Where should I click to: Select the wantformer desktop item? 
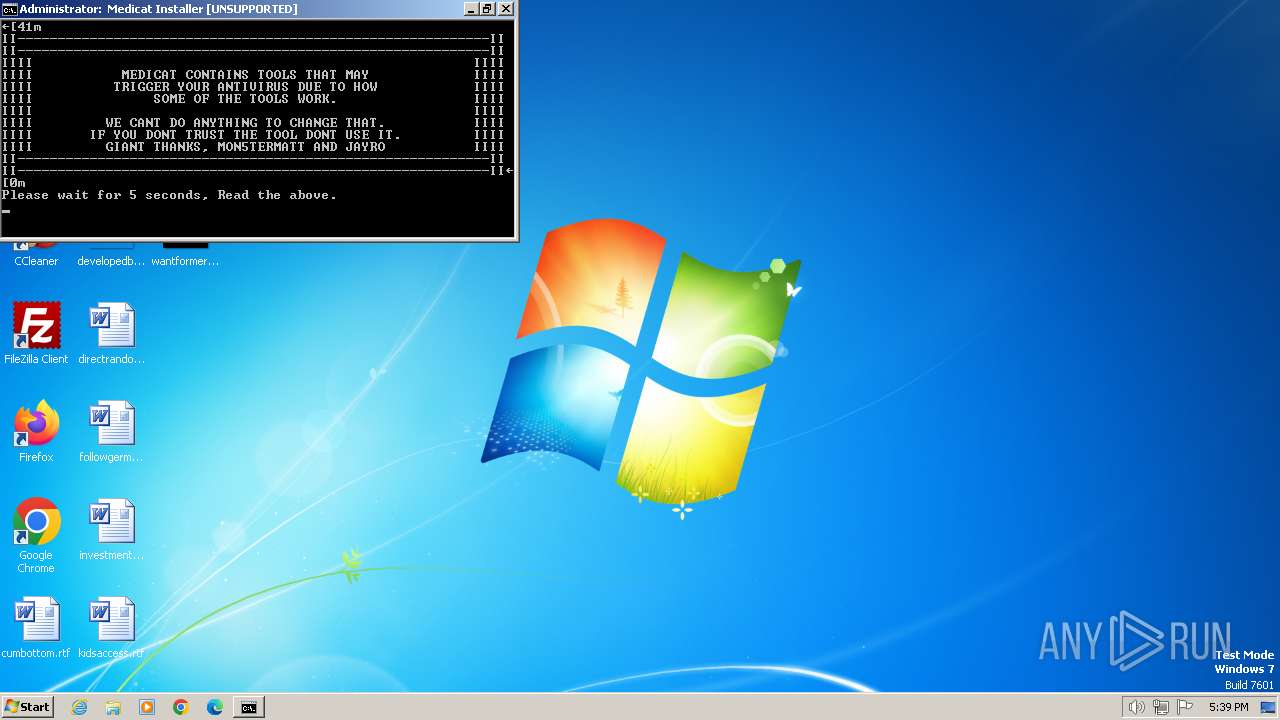185,261
